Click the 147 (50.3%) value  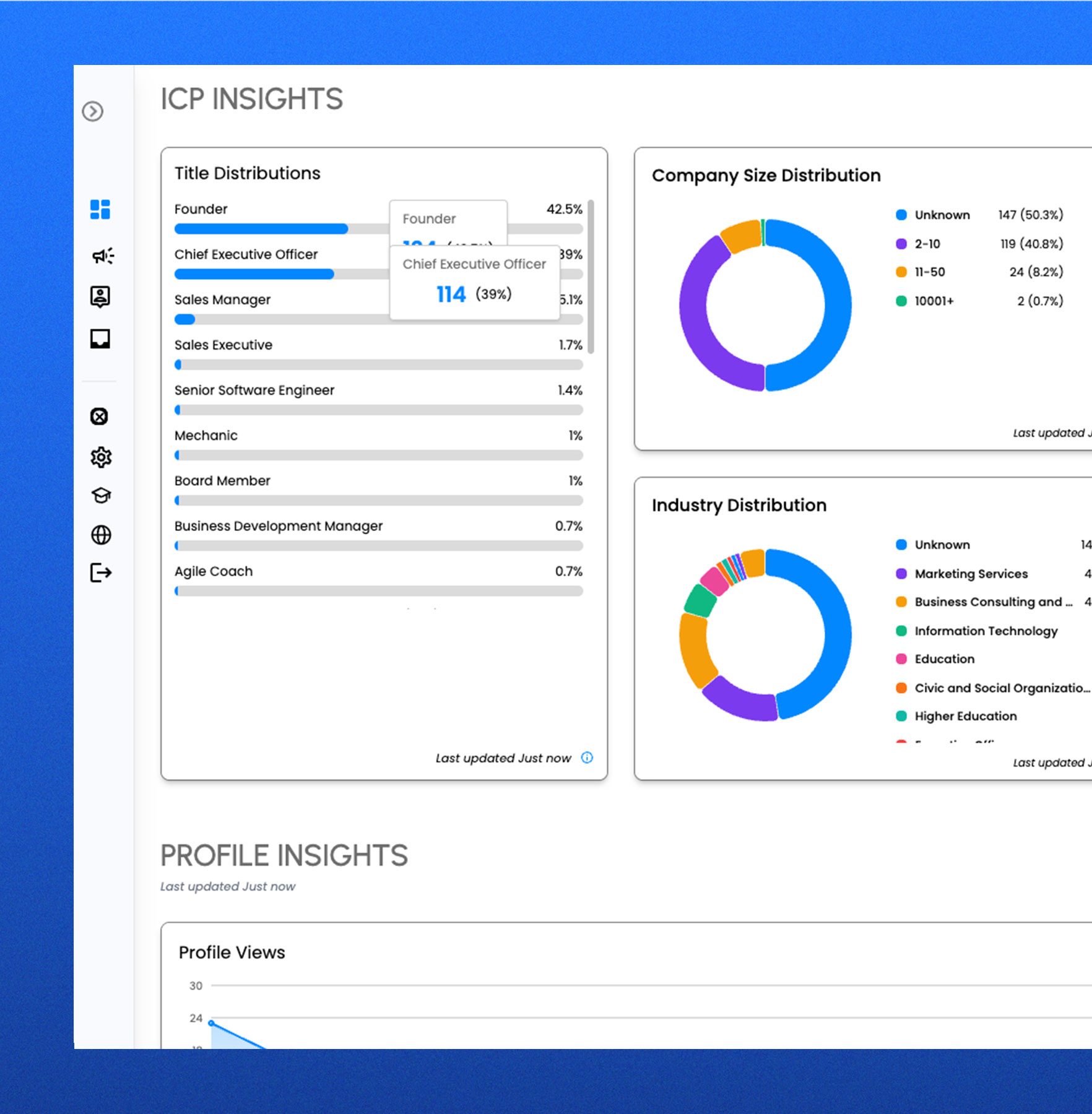[x=1030, y=215]
